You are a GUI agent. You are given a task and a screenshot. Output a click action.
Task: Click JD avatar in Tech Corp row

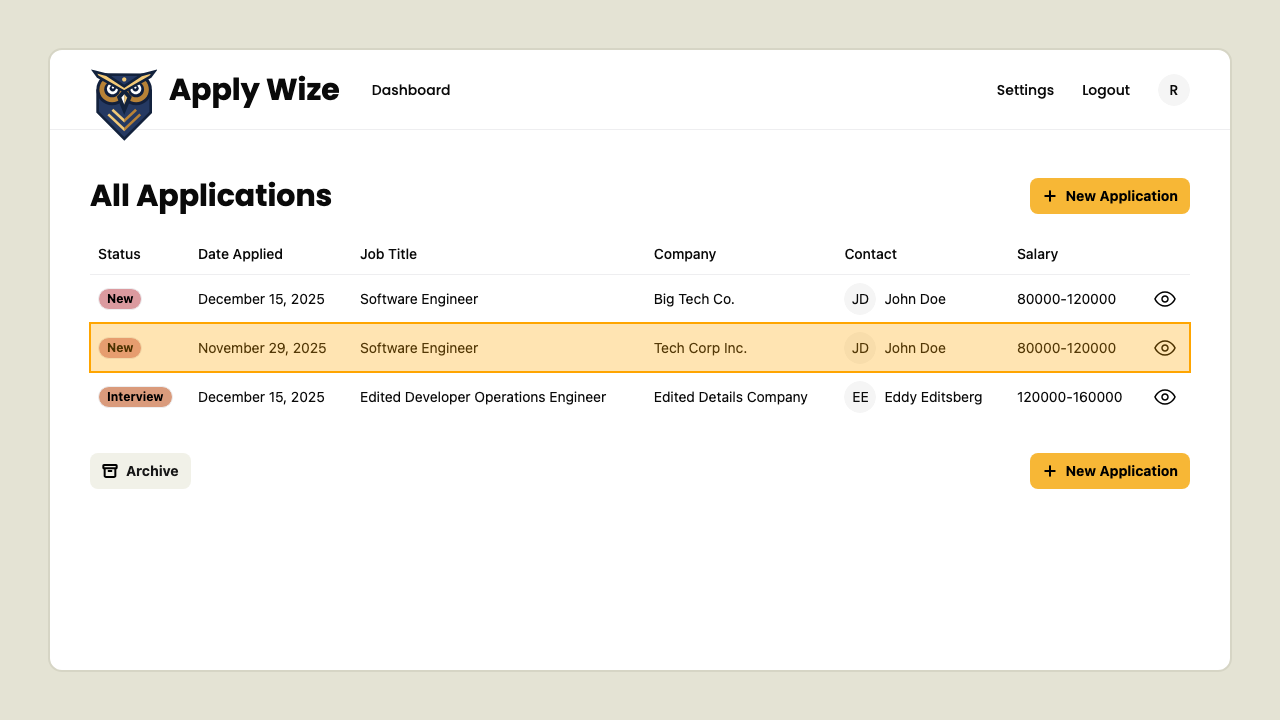[x=860, y=348]
